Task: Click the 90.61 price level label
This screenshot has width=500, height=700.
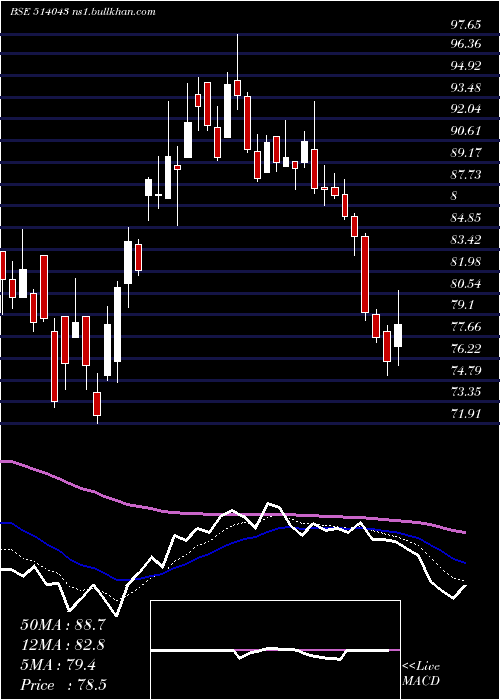Action: [466, 131]
